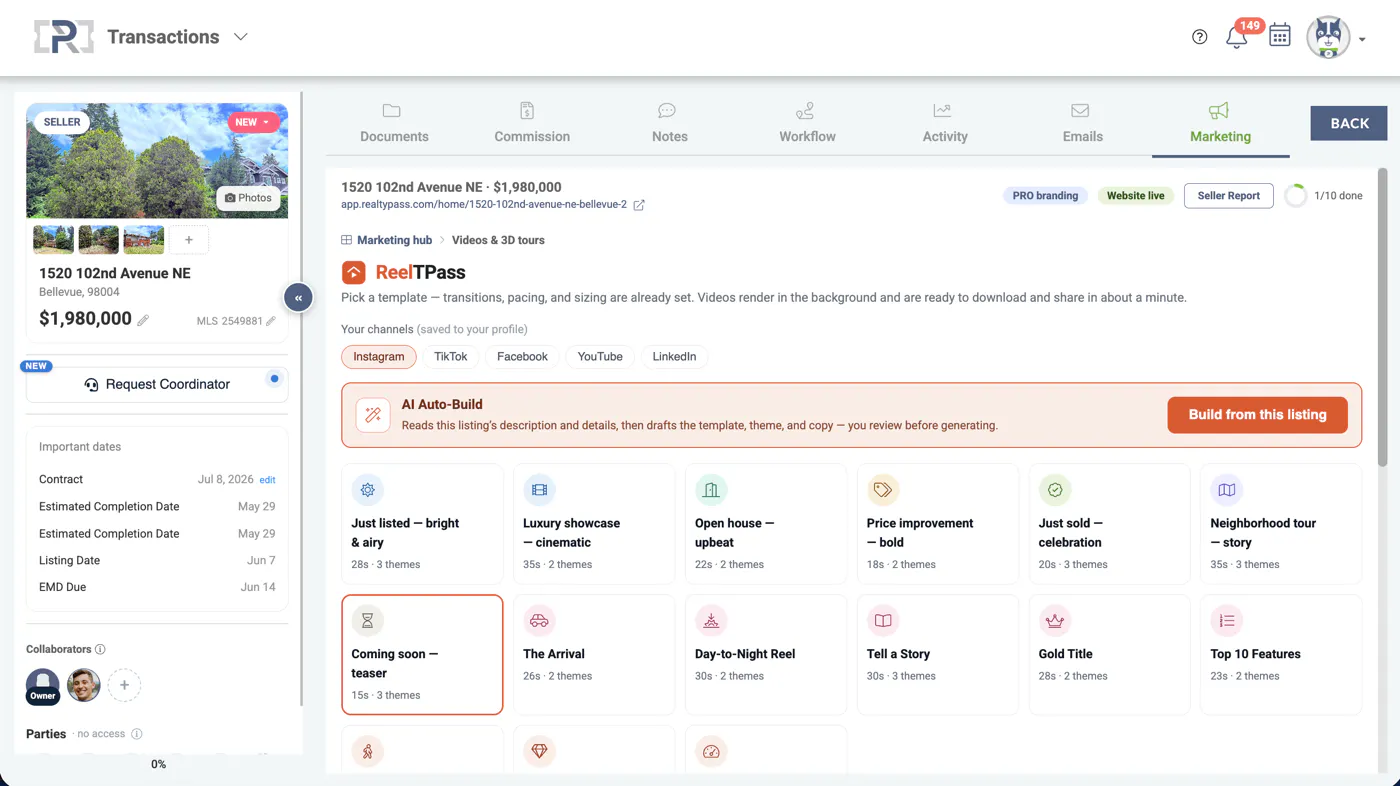Open the Transactions dropdown chevron
1400x786 pixels.
[241, 37]
